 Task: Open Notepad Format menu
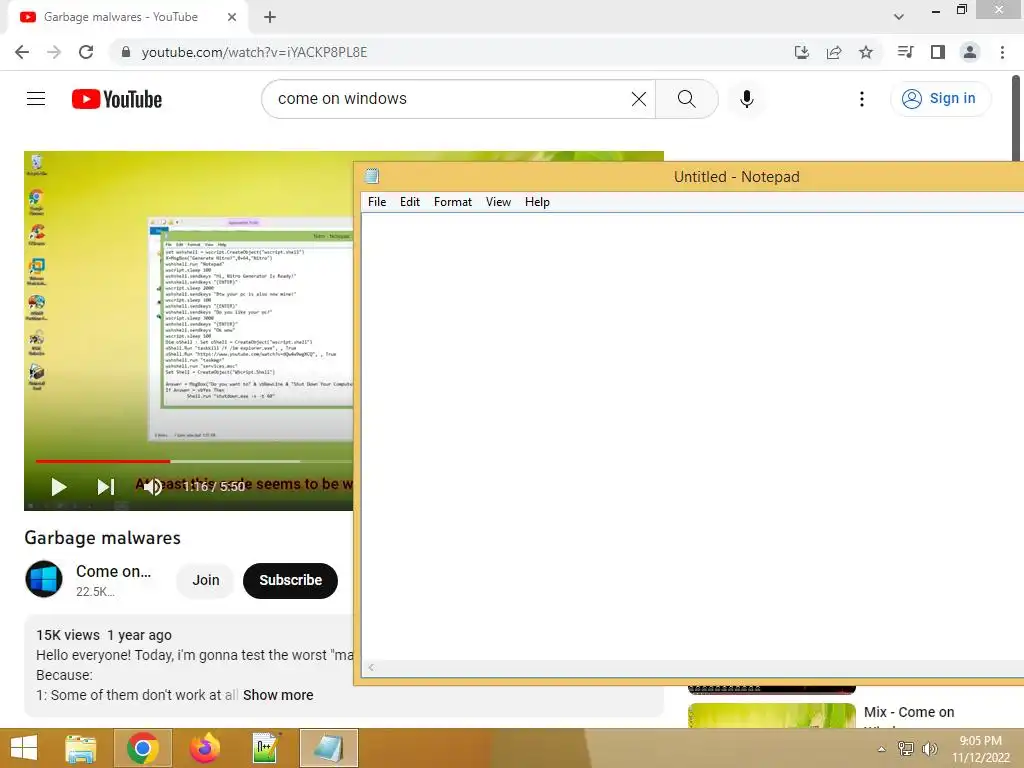pyautogui.click(x=453, y=202)
